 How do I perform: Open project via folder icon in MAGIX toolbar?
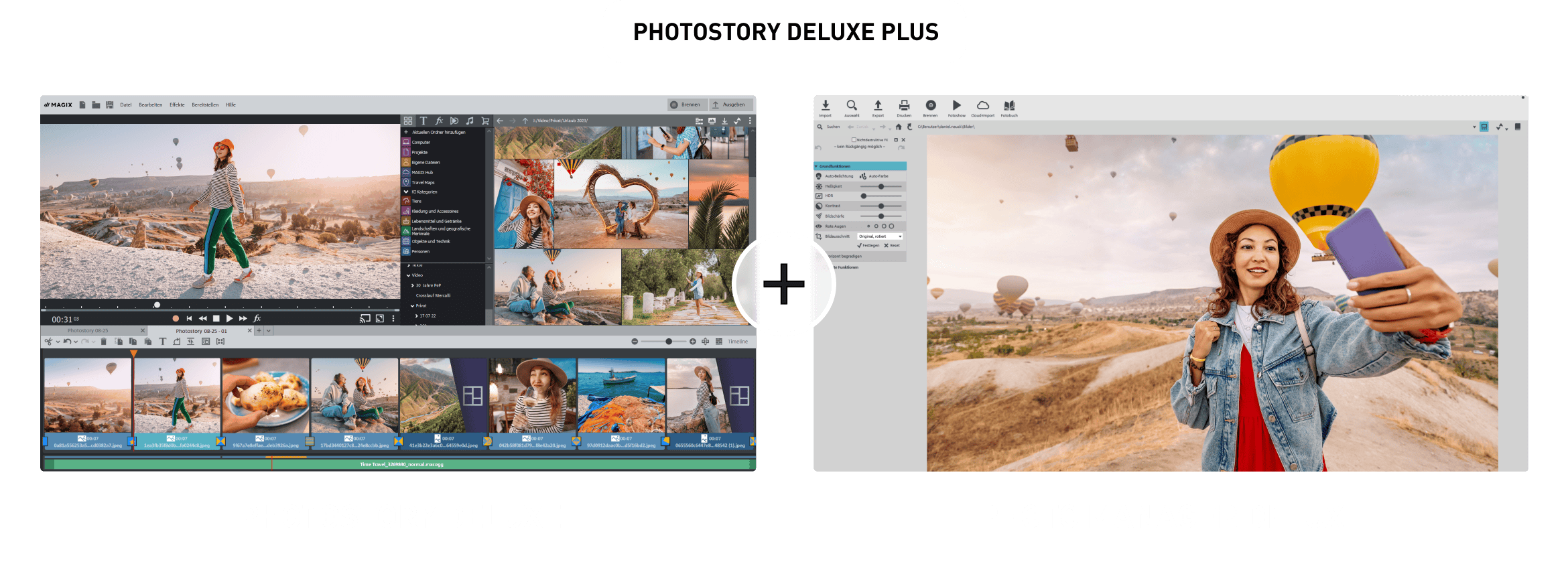tap(96, 105)
